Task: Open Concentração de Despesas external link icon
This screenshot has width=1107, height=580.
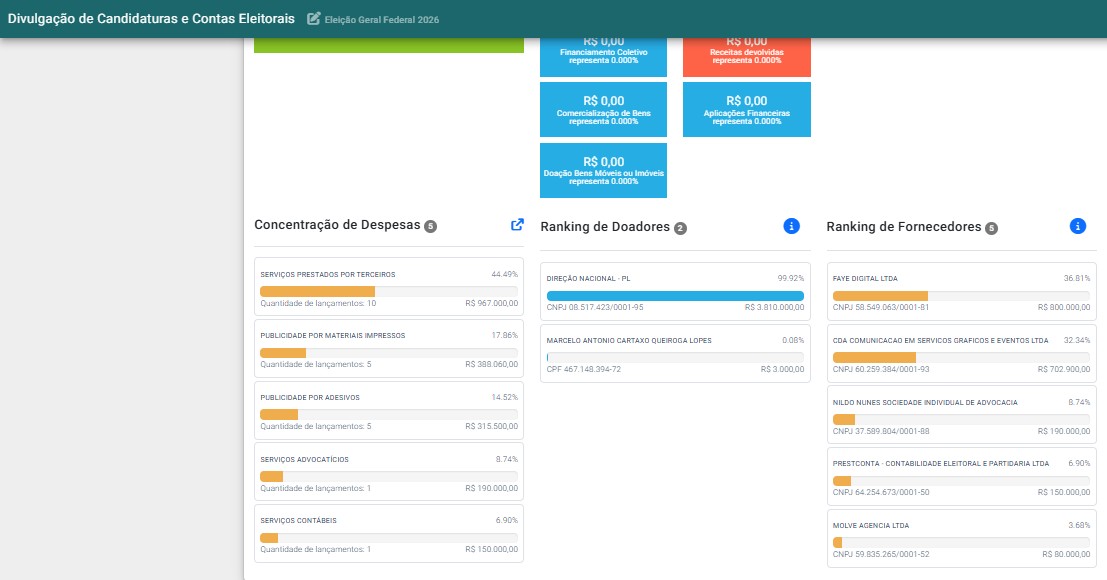Action: pos(517,224)
